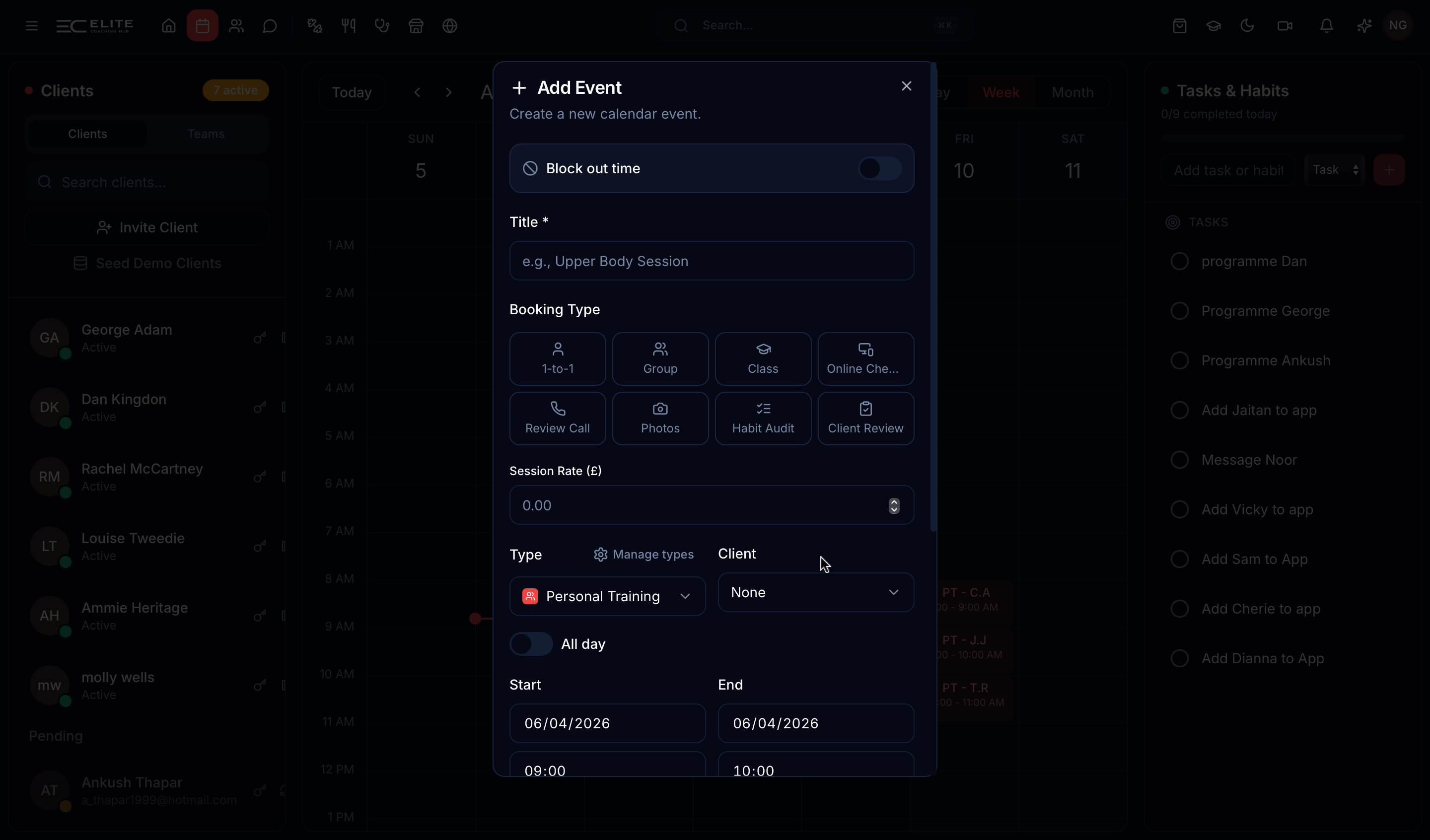The height and width of the screenshot is (840, 1430).
Task: Enable the Block out time switch
Action: [x=878, y=169]
